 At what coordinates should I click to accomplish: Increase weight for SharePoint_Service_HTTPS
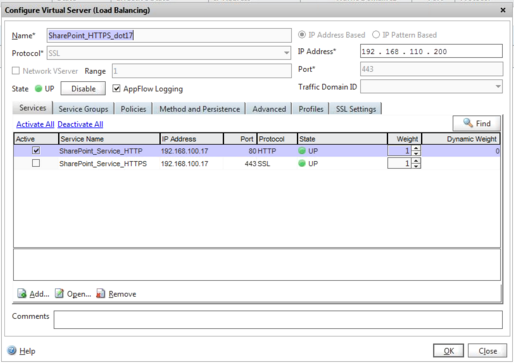click(416, 161)
